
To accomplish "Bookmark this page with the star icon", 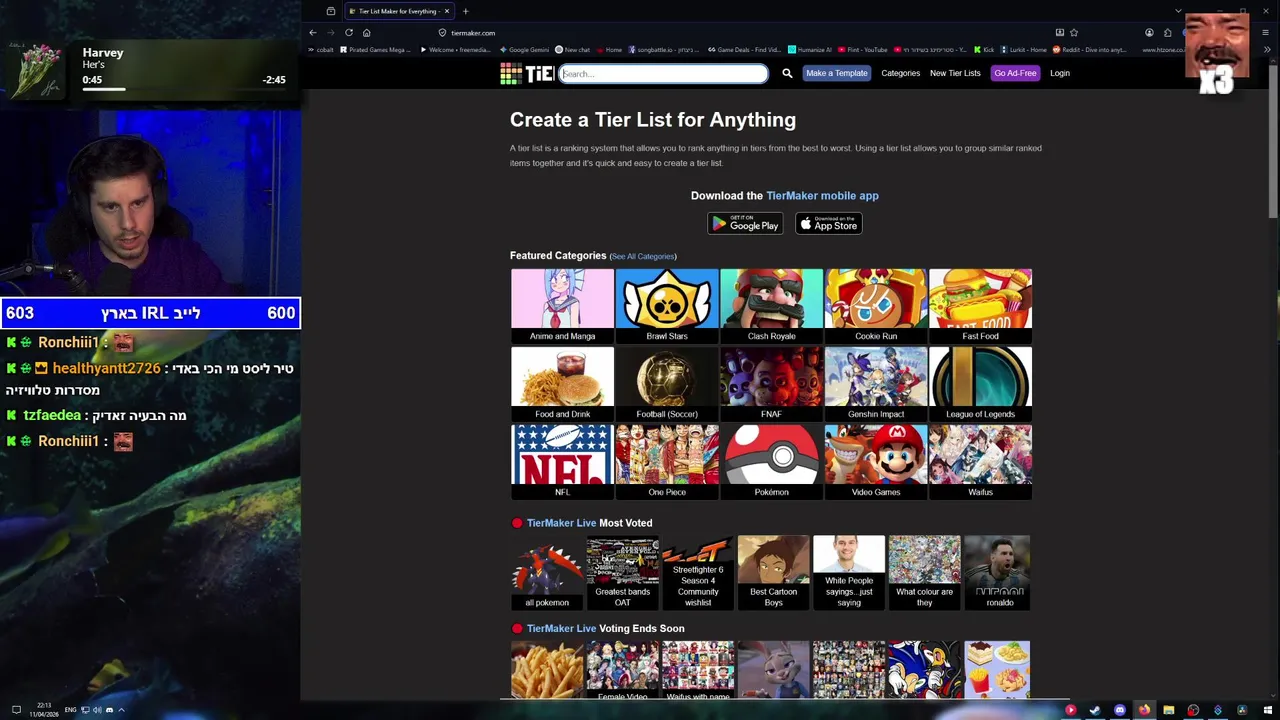I will tap(1074, 32).
